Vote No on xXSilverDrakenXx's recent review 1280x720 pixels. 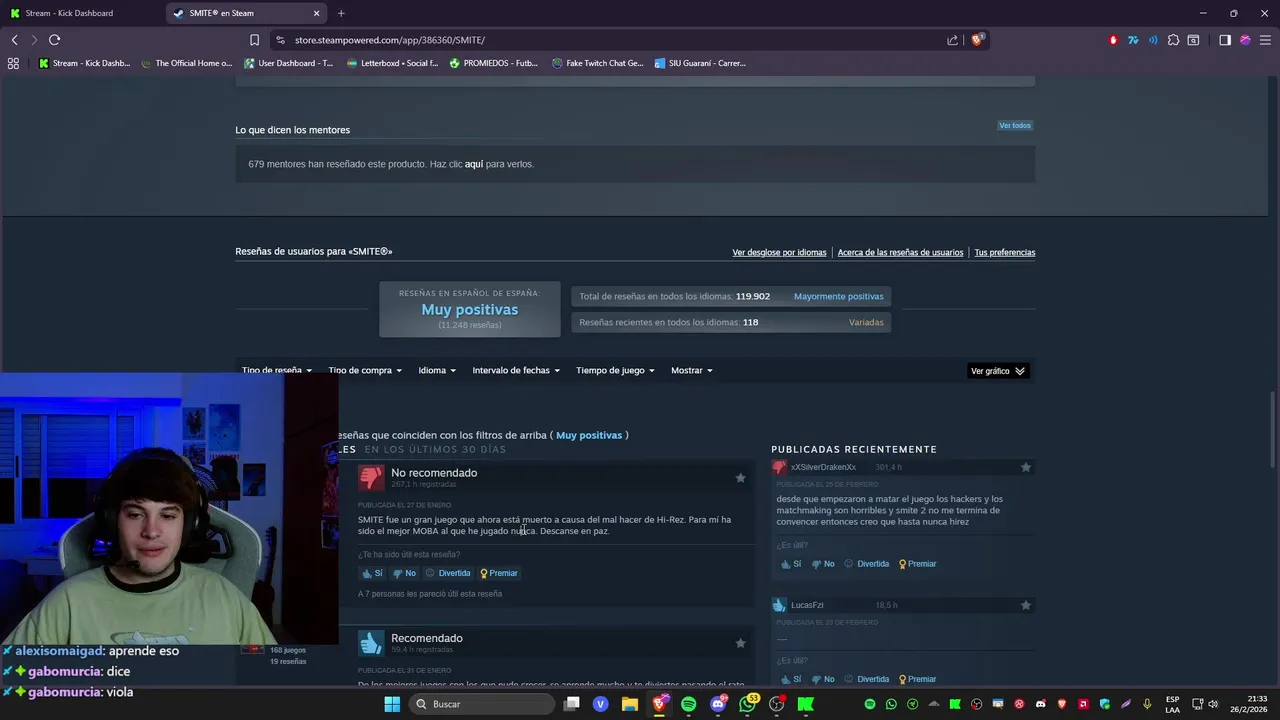[x=823, y=564]
